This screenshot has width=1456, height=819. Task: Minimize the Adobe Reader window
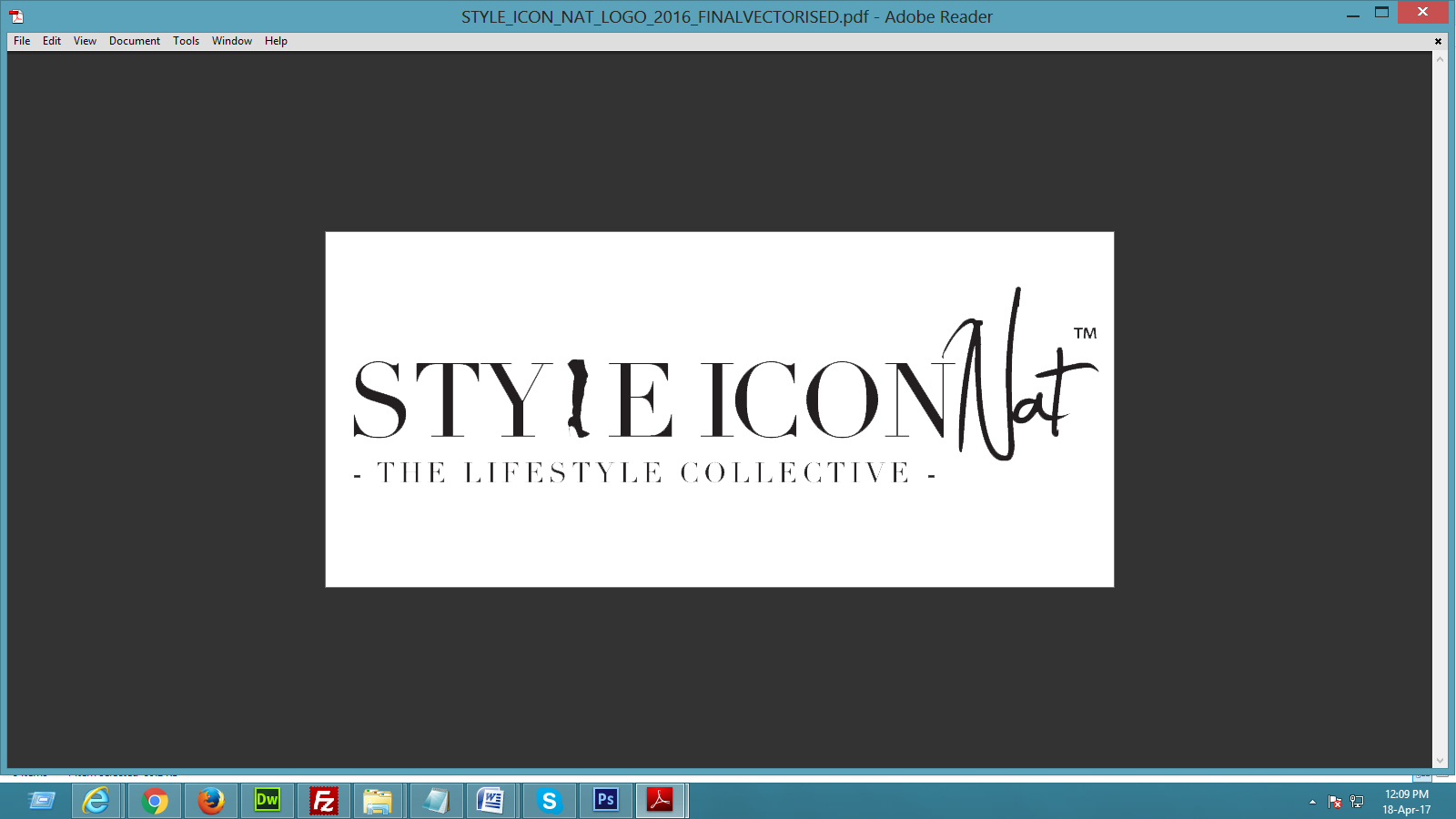click(x=1353, y=13)
